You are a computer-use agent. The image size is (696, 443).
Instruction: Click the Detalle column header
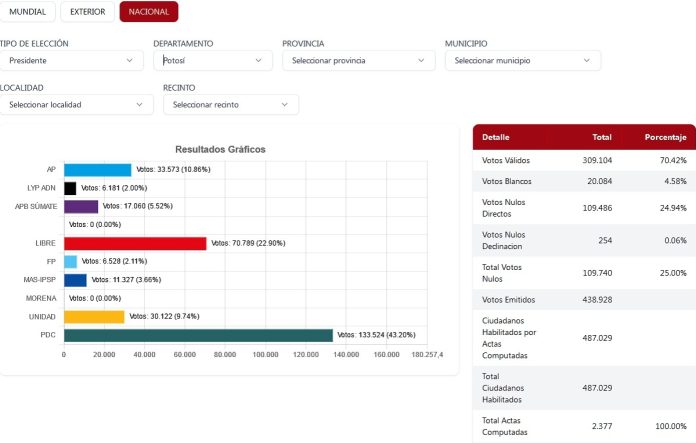click(x=496, y=137)
